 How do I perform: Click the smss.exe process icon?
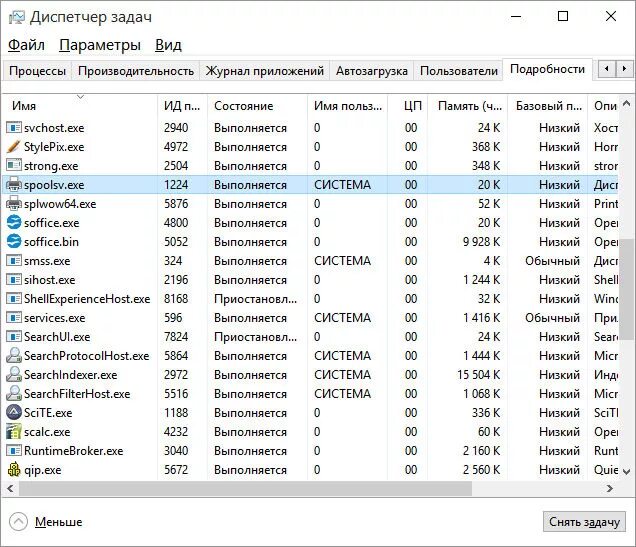pos(13,261)
